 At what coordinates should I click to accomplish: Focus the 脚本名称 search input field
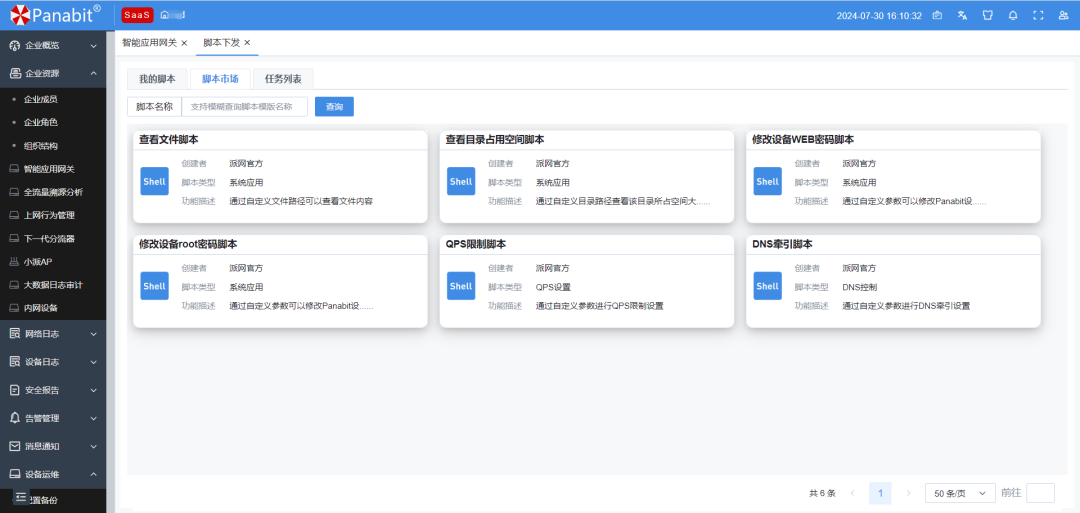click(245, 107)
